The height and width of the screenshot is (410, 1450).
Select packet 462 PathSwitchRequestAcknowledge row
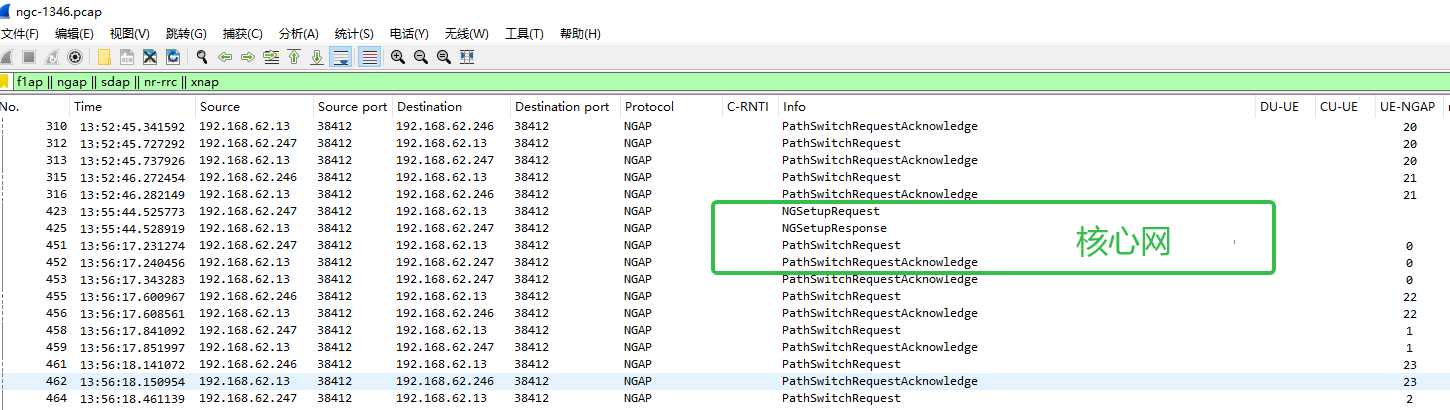pyautogui.click(x=725, y=381)
